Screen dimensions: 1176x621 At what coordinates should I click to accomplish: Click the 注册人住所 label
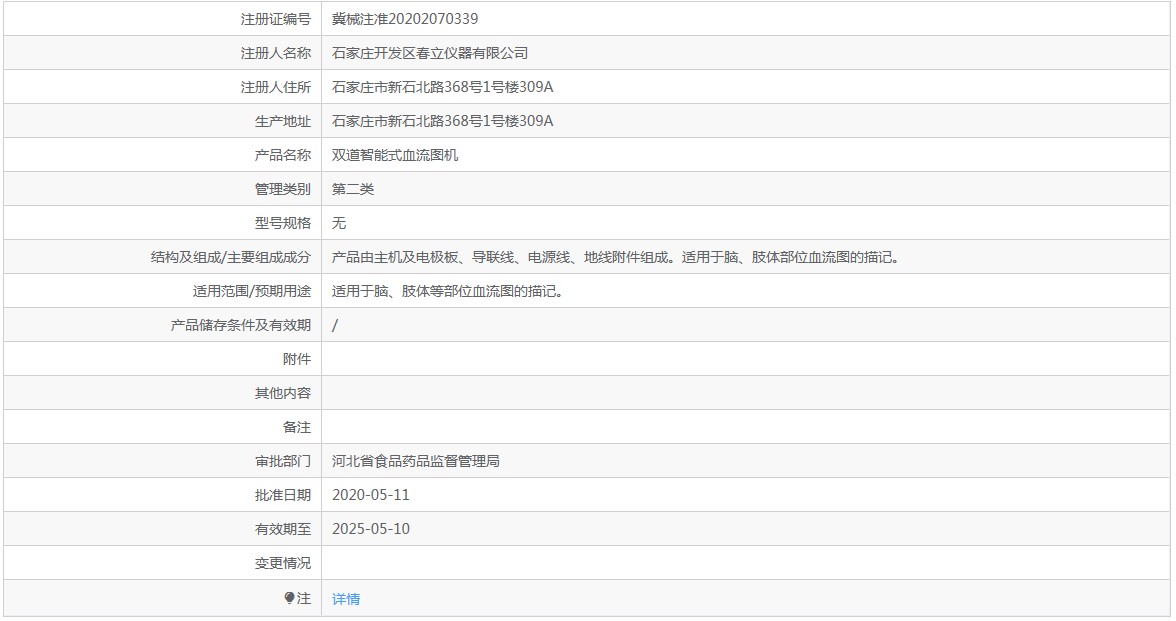tap(275, 87)
